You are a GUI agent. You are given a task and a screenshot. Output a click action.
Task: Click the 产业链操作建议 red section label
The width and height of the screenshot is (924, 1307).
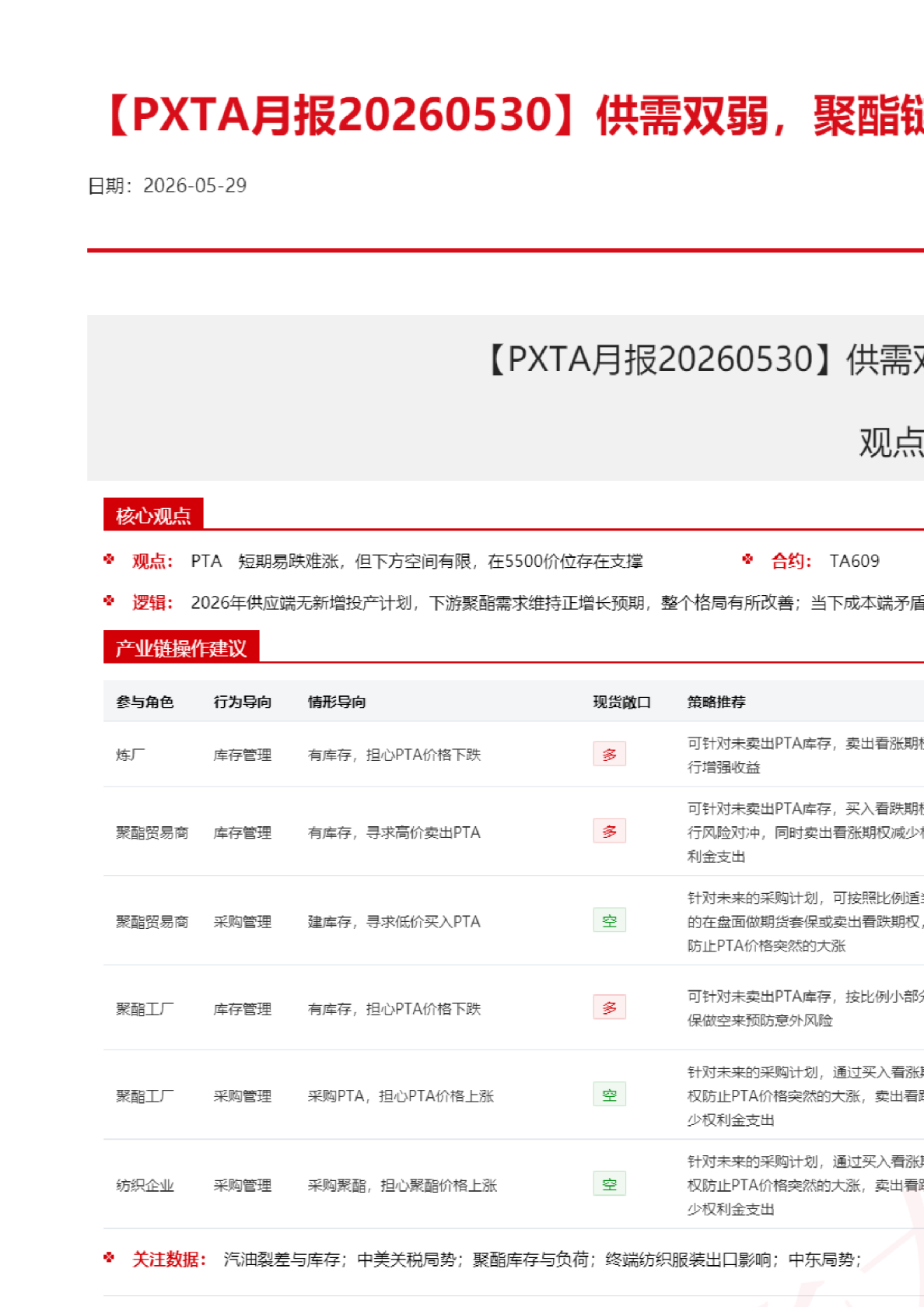tap(181, 648)
